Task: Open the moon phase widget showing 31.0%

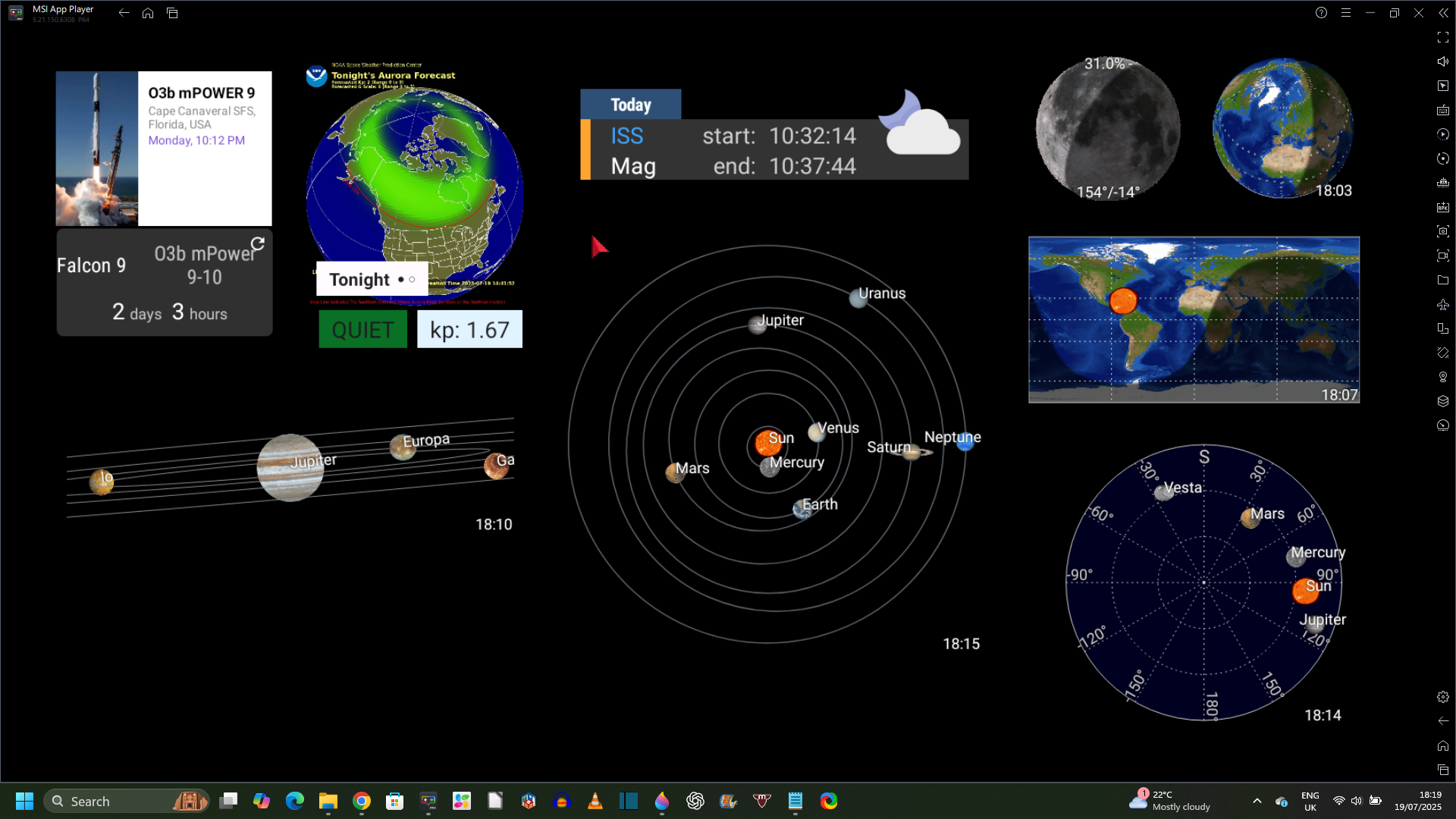Action: (x=1108, y=128)
